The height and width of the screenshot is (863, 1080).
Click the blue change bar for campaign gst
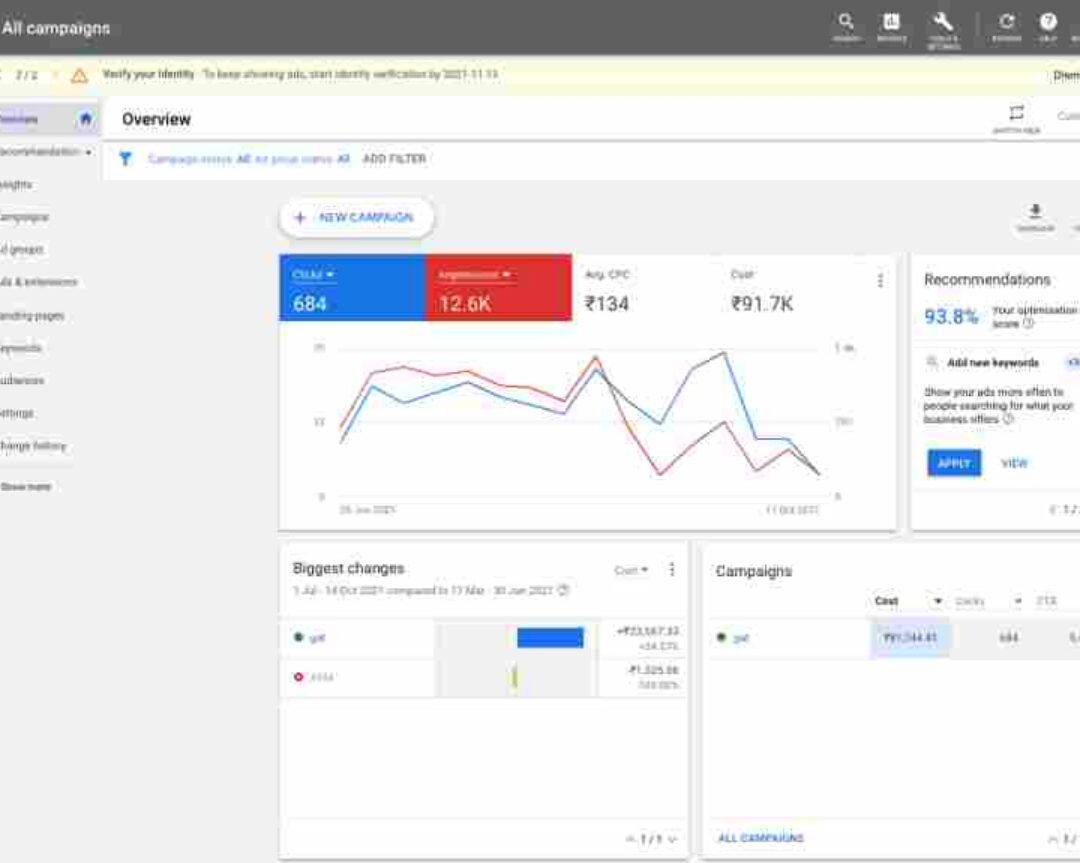pyautogui.click(x=549, y=637)
